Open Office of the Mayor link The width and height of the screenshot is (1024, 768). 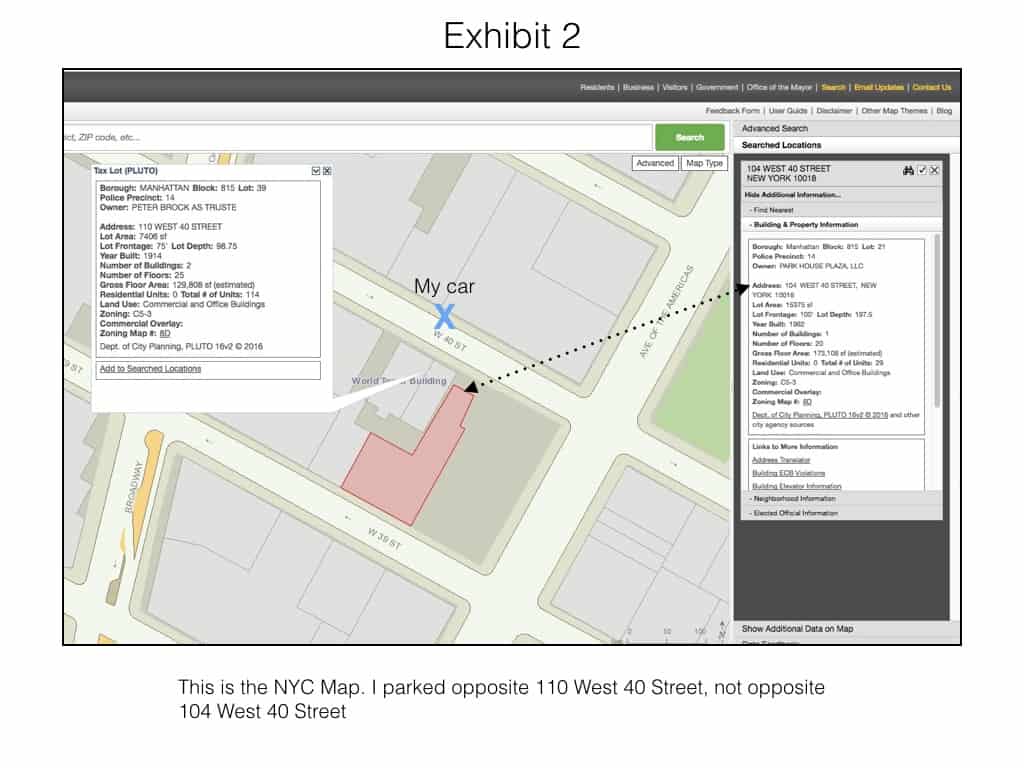pos(779,88)
